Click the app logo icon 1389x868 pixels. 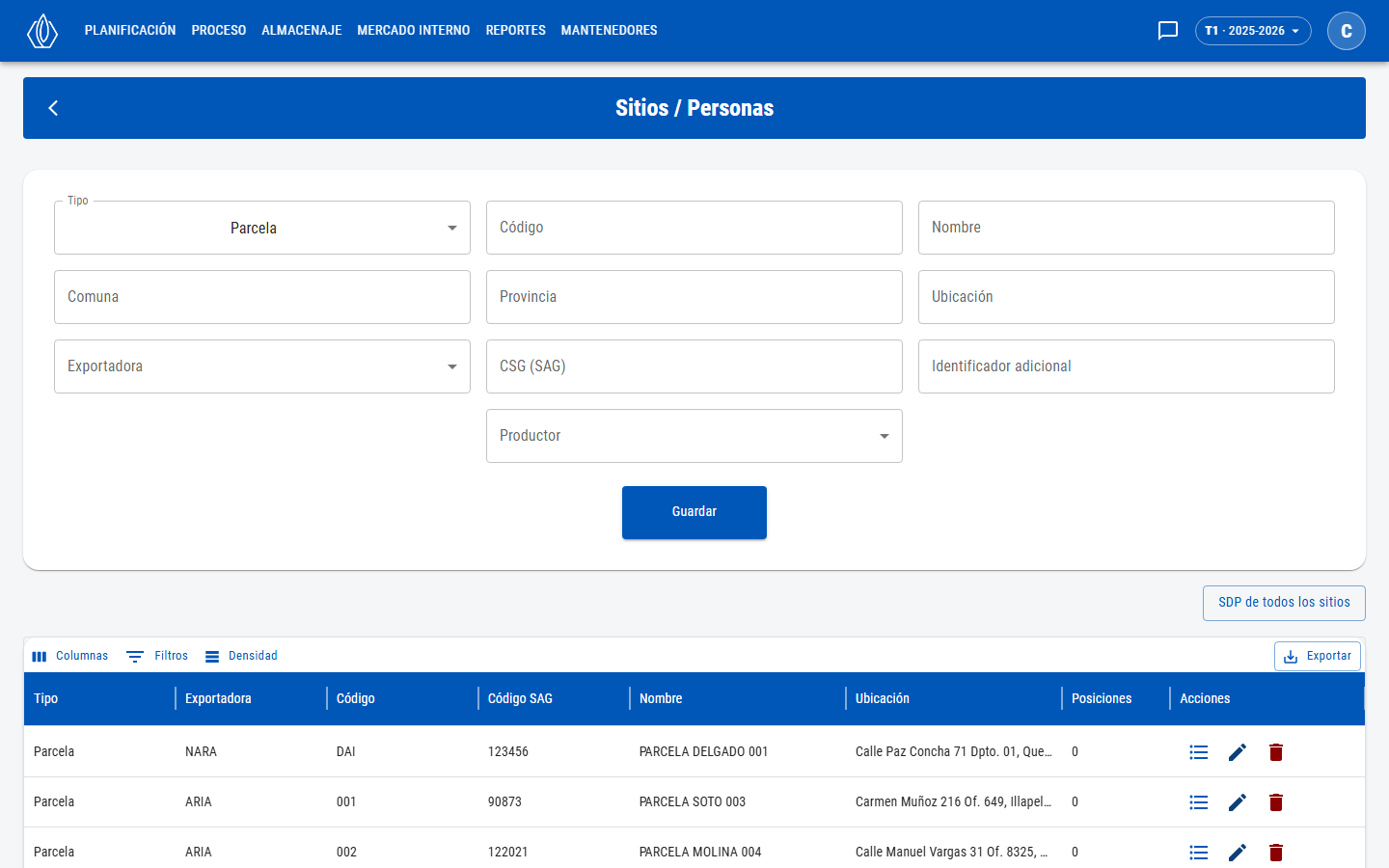click(x=42, y=31)
